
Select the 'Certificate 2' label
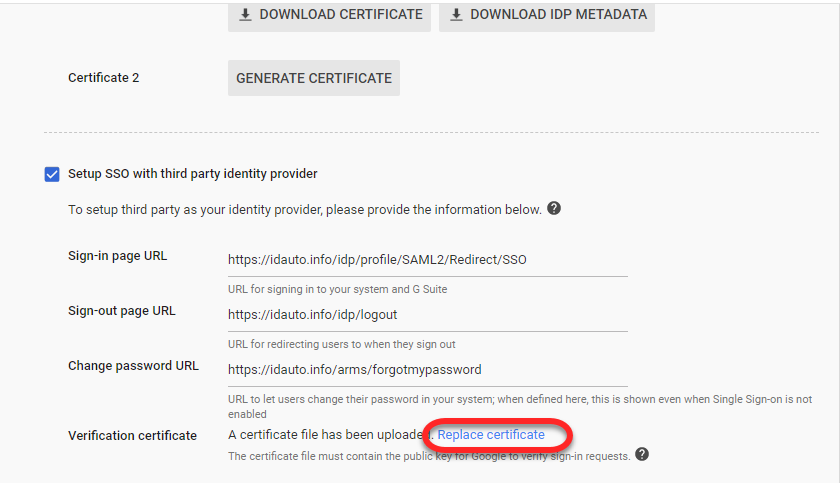(103, 78)
